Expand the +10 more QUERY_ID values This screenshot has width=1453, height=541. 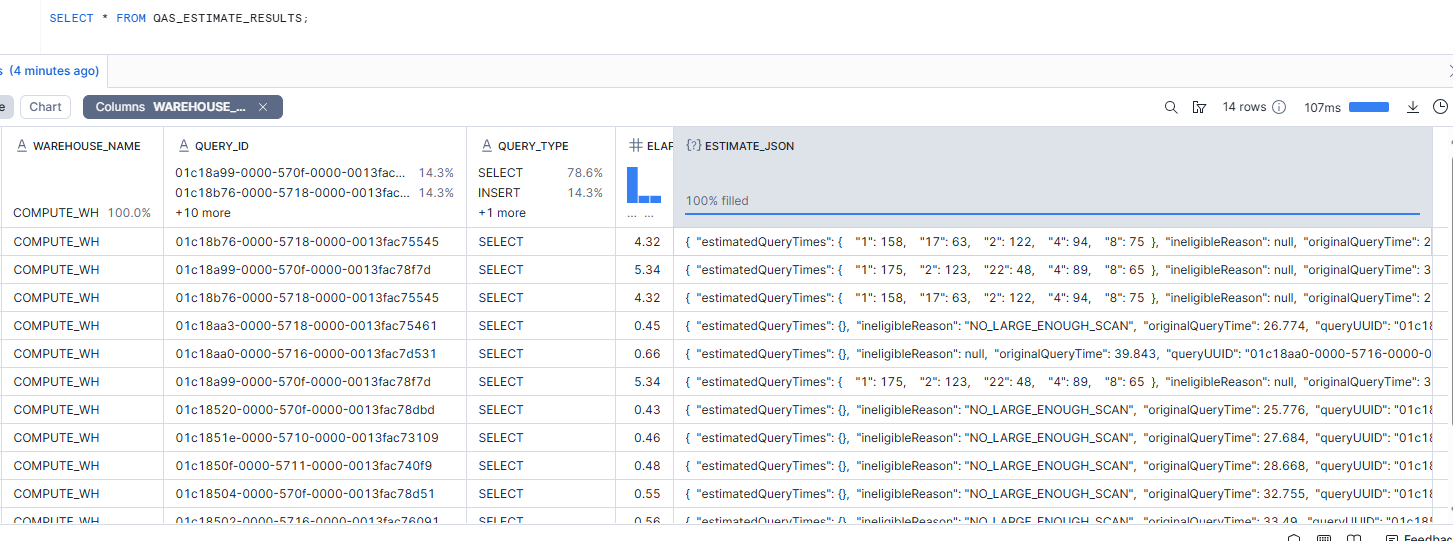203,213
